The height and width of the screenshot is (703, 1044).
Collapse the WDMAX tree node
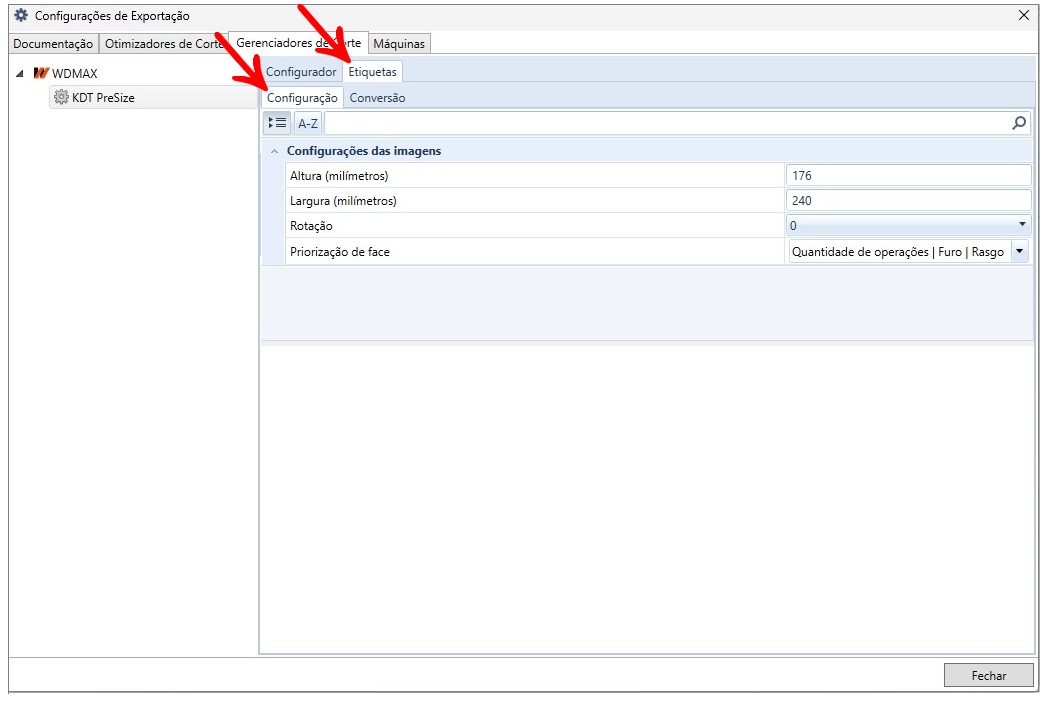tap(20, 73)
